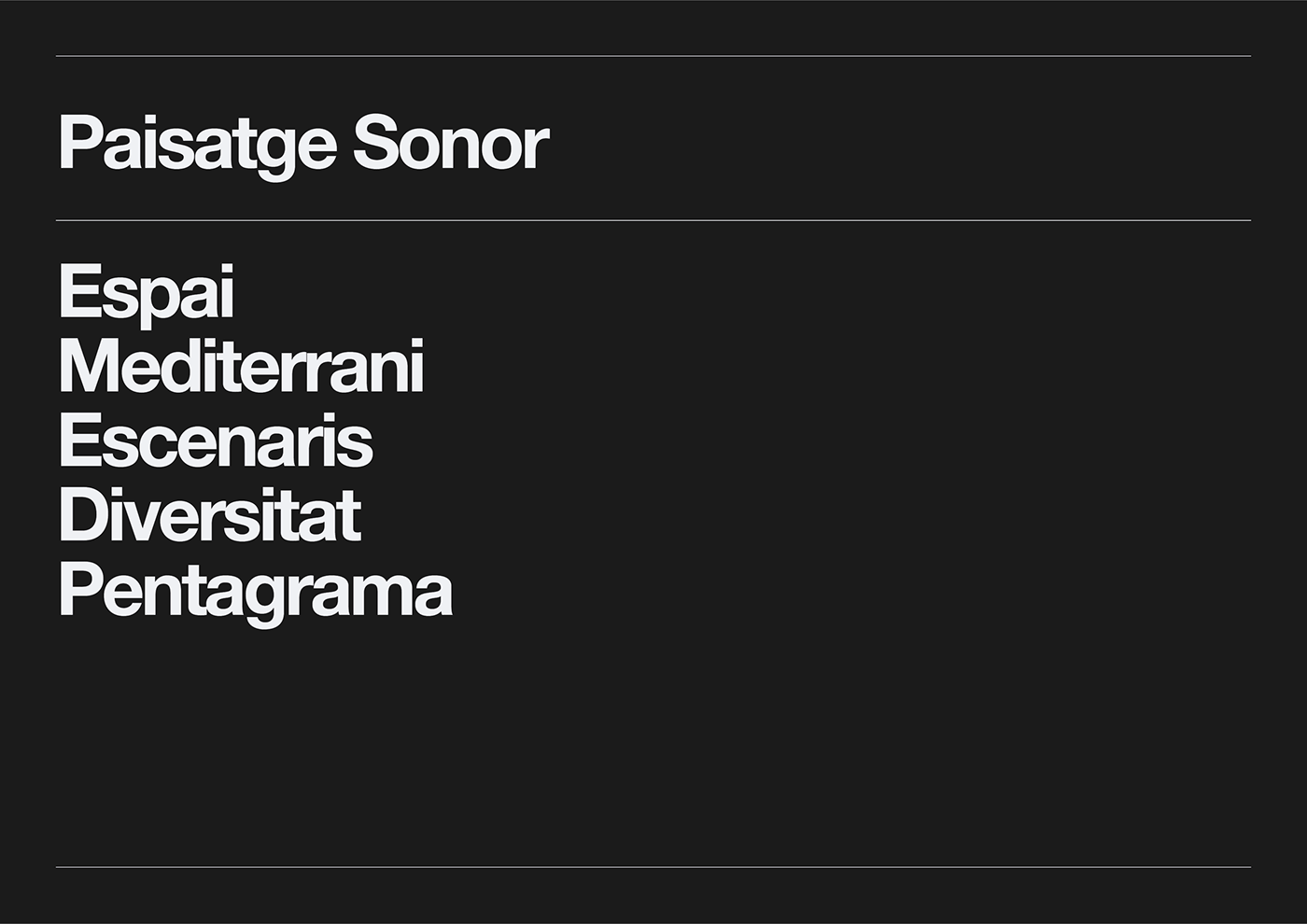Click capital "P" of Paisatge
This screenshot has width=1307, height=924.
click(79, 144)
